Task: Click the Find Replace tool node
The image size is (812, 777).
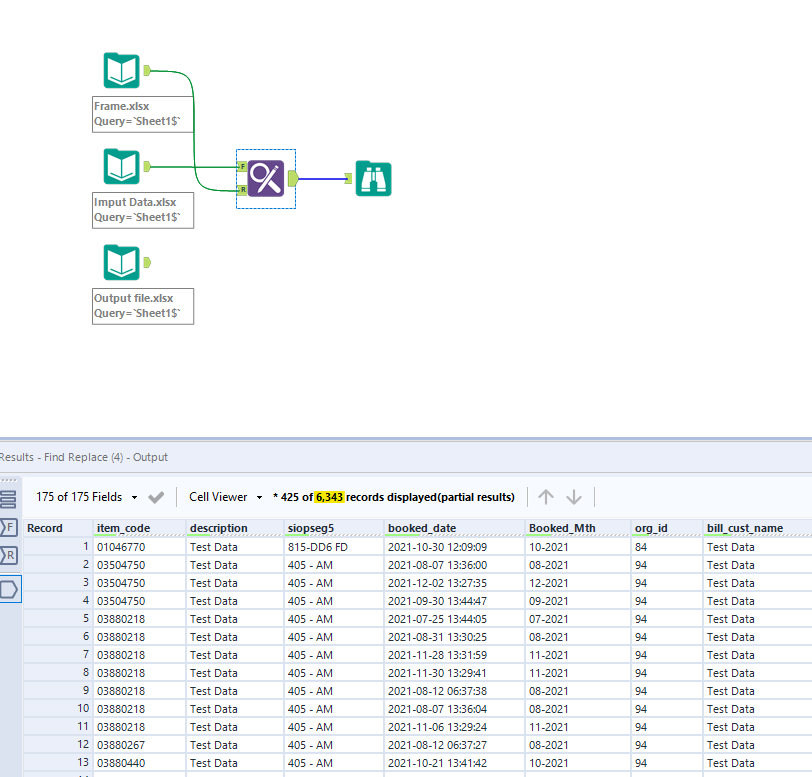Action: 266,179
